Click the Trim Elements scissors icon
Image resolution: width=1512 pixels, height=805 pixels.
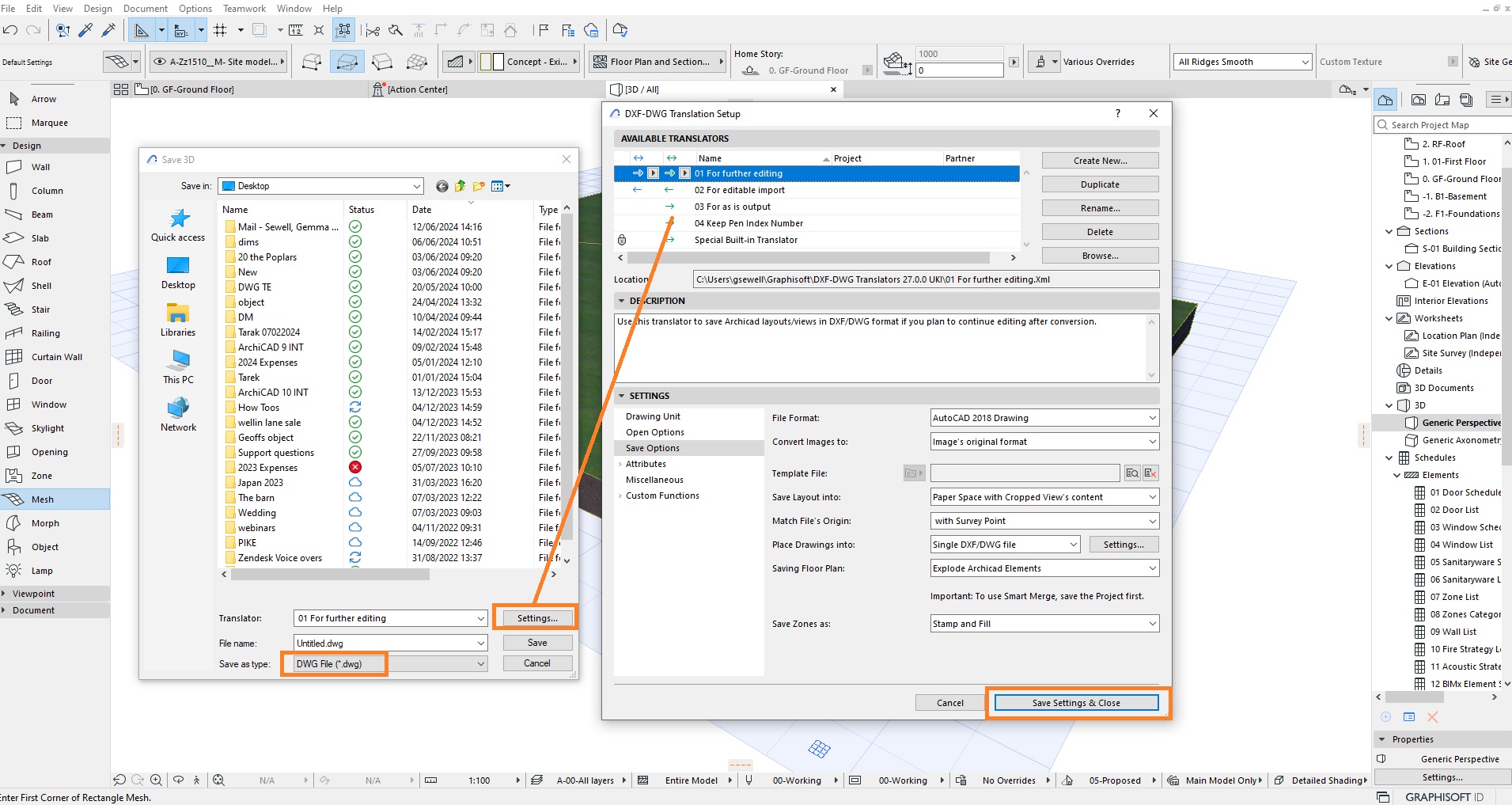pyautogui.click(x=370, y=29)
